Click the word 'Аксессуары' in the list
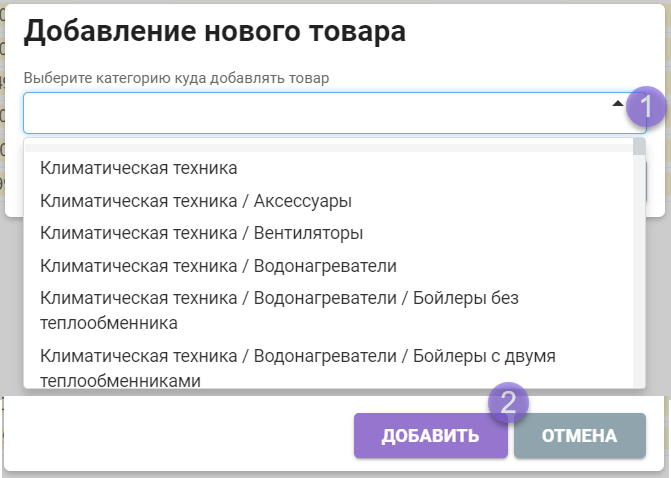Image resolution: width=671 pixels, height=478 pixels. pyautogui.click(x=303, y=200)
